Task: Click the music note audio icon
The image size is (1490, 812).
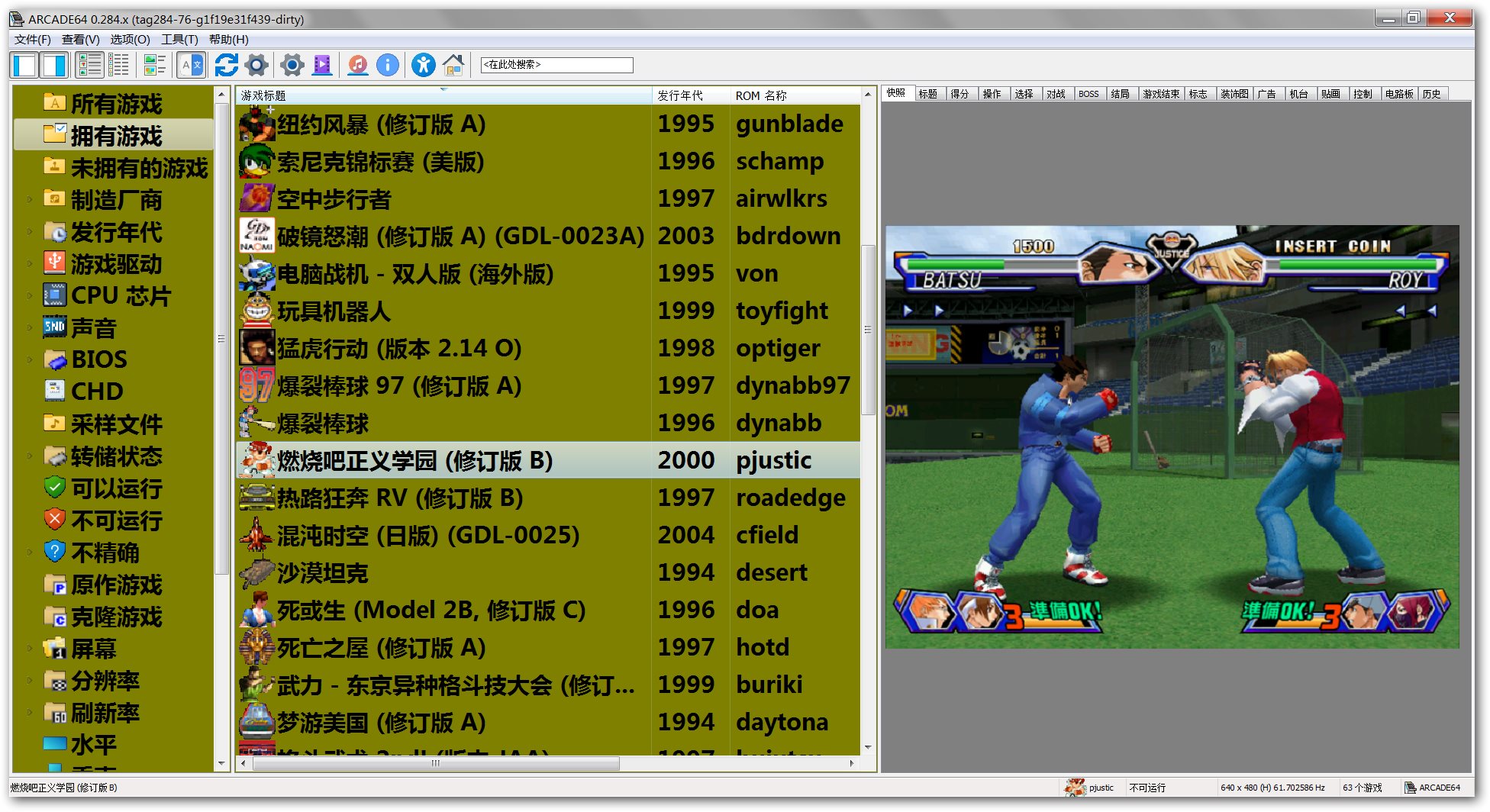Action: point(357,66)
